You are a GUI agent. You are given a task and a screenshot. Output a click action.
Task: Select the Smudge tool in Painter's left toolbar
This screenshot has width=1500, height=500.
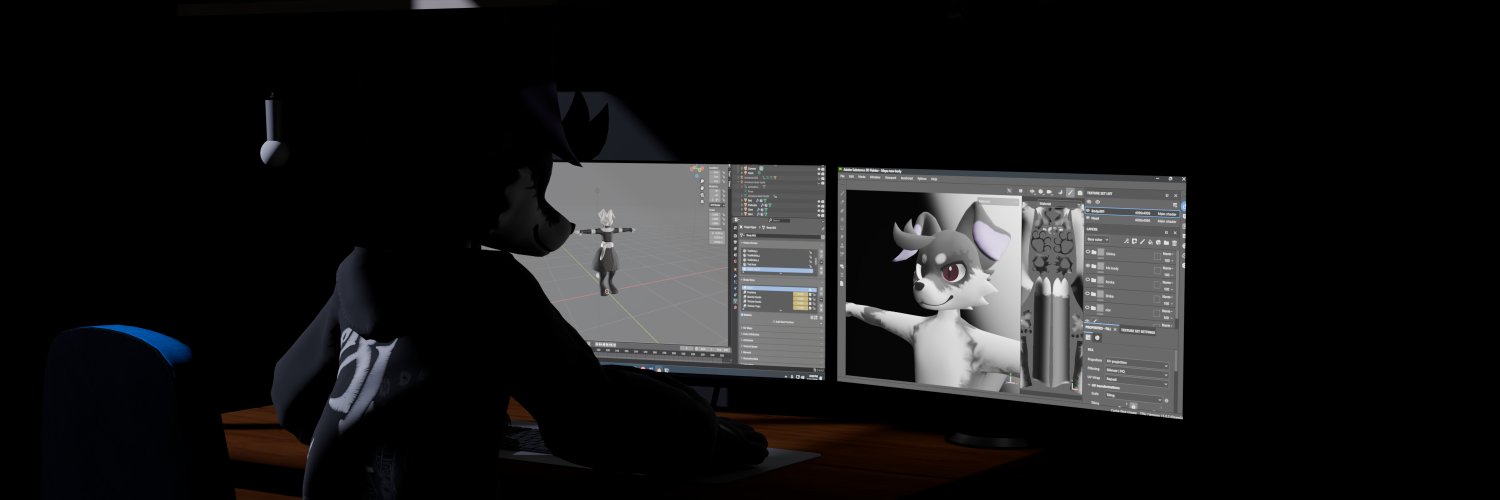(x=843, y=228)
